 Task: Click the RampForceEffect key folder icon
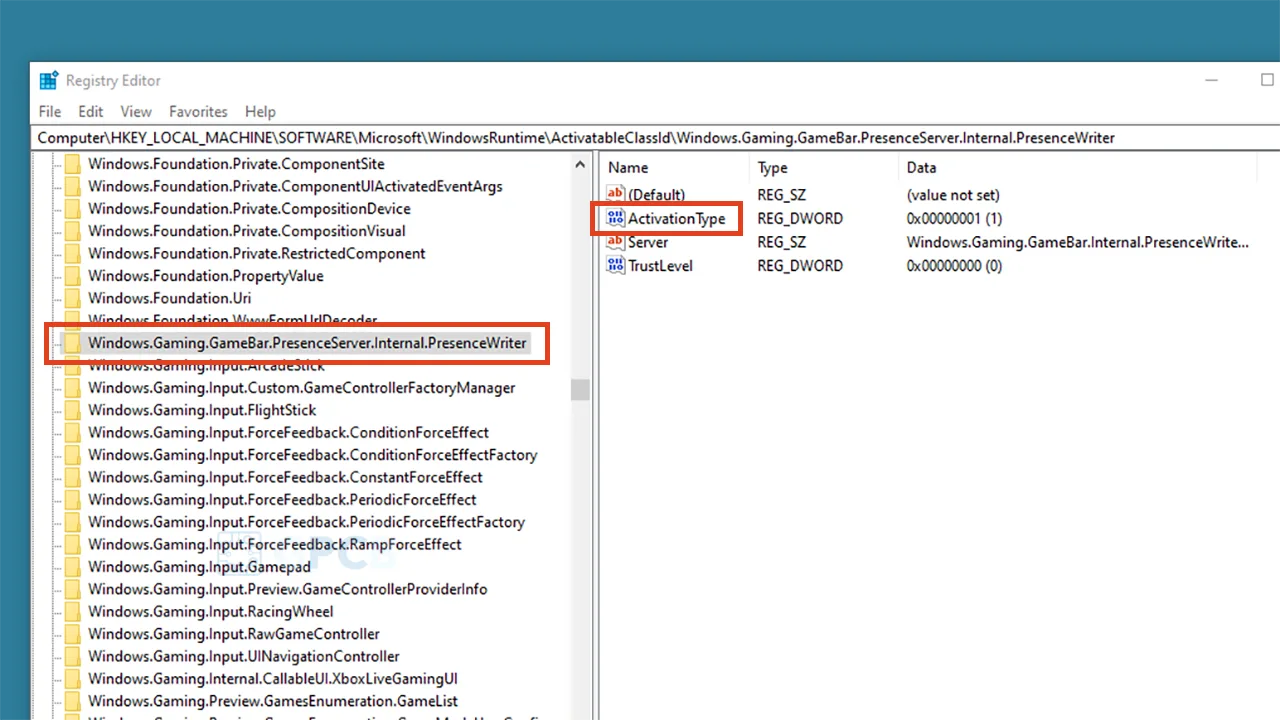(x=72, y=545)
